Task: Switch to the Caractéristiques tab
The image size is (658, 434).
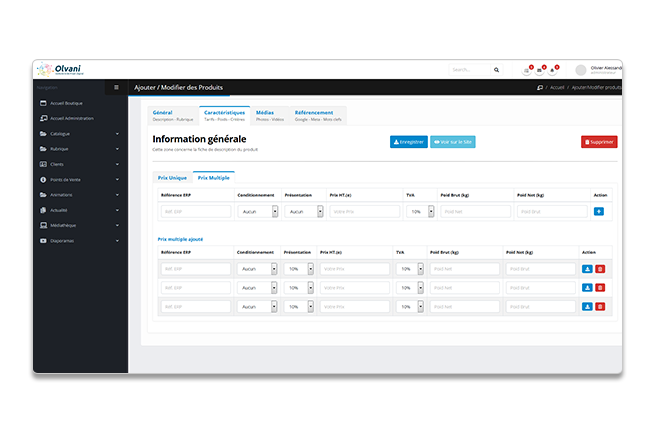Action: pos(225,115)
